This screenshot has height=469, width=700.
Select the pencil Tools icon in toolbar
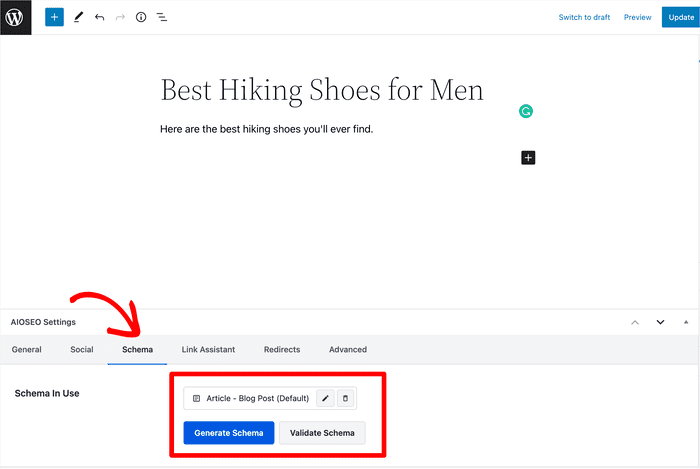click(78, 17)
